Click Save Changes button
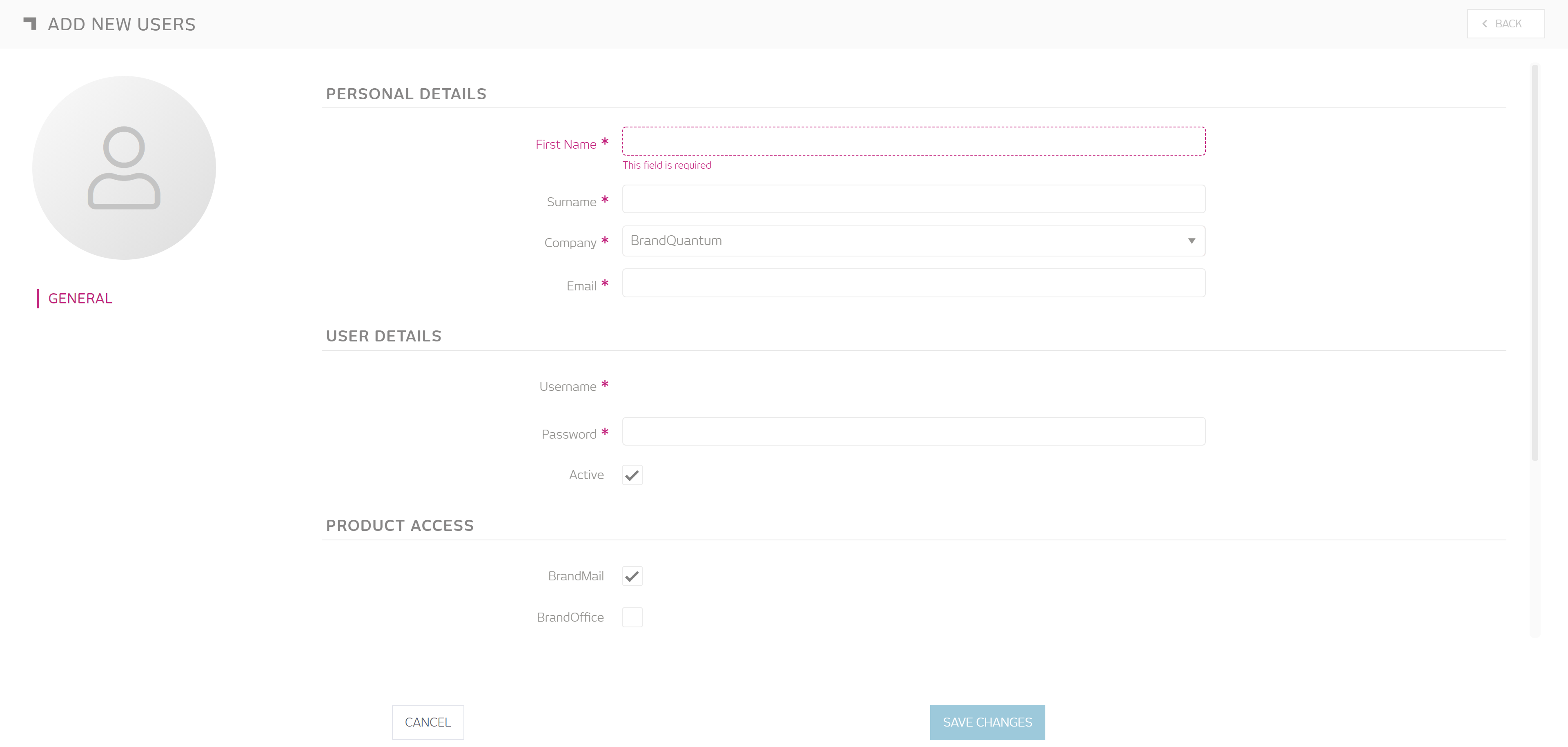 tap(987, 722)
